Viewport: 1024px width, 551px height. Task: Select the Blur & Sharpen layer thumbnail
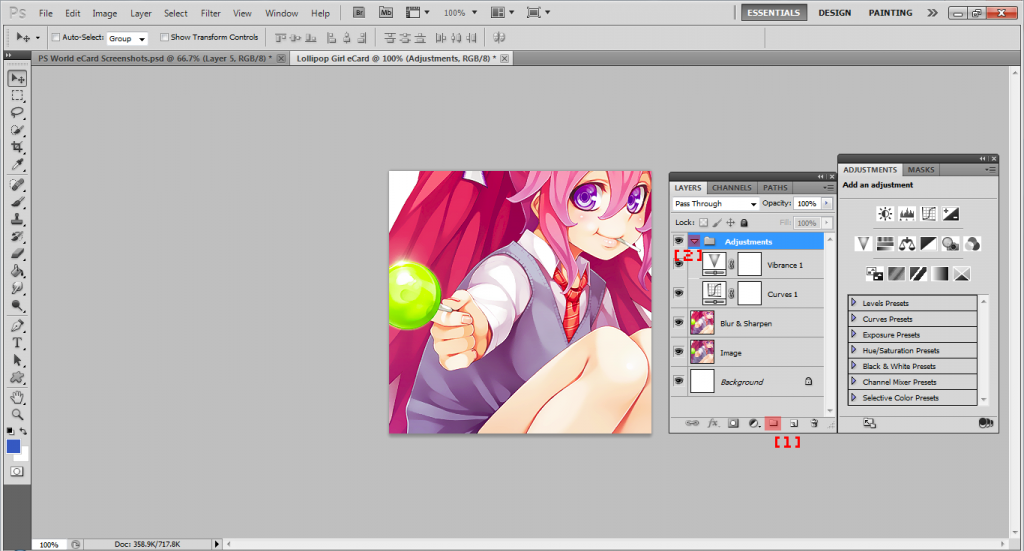702,323
